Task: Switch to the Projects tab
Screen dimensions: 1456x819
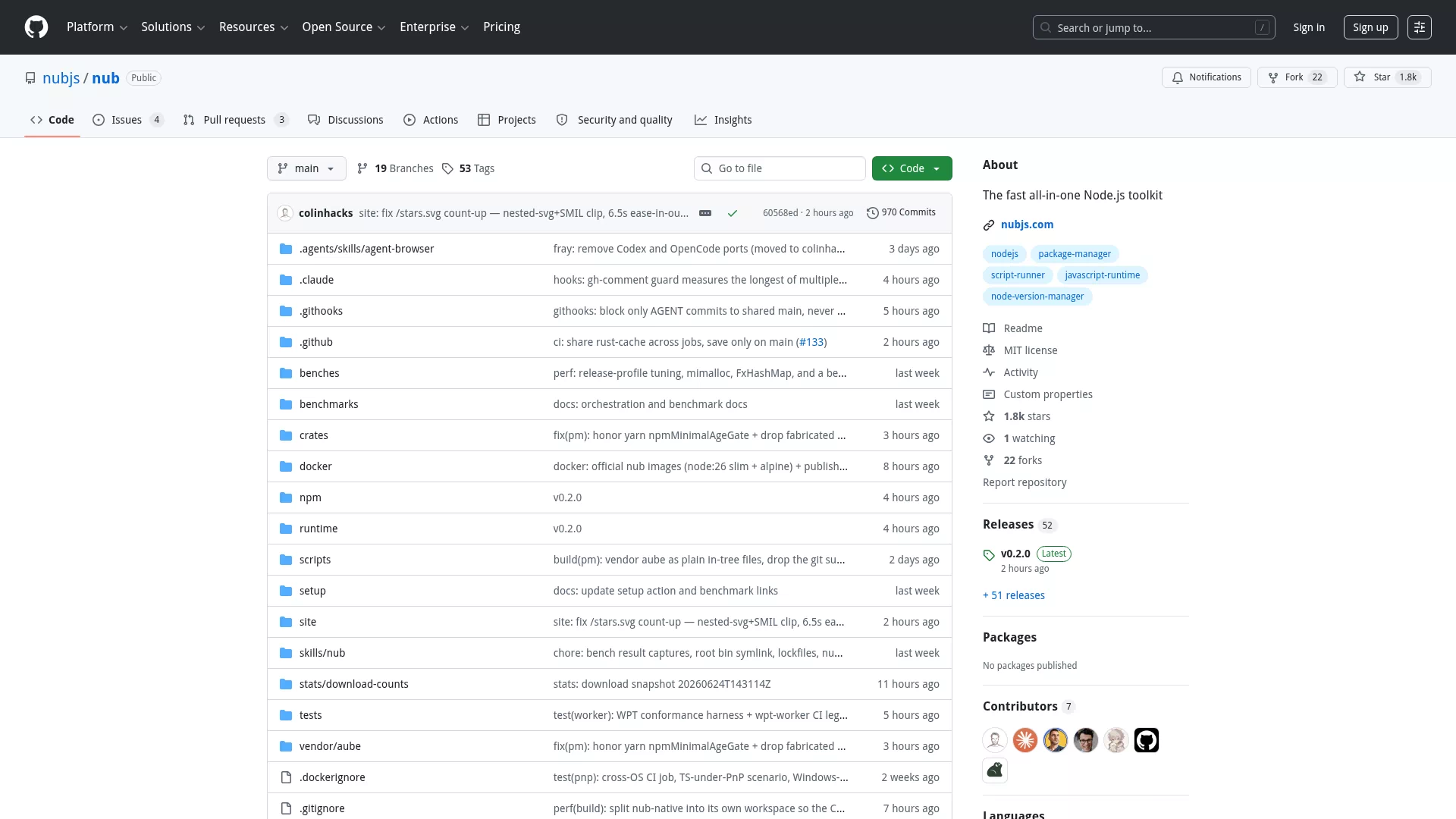Action: coord(507,120)
